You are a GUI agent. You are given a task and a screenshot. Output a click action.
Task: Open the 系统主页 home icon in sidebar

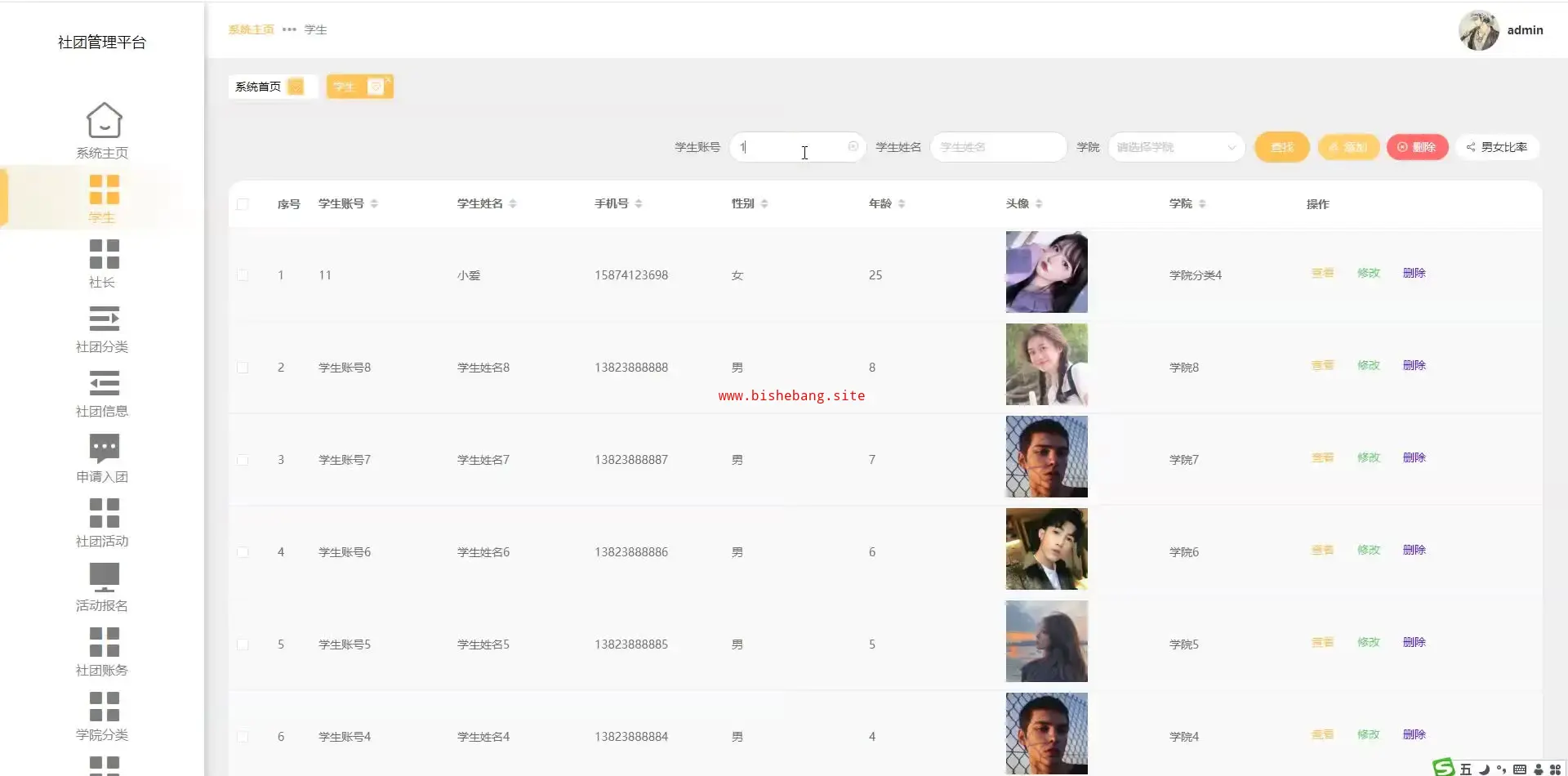[104, 121]
